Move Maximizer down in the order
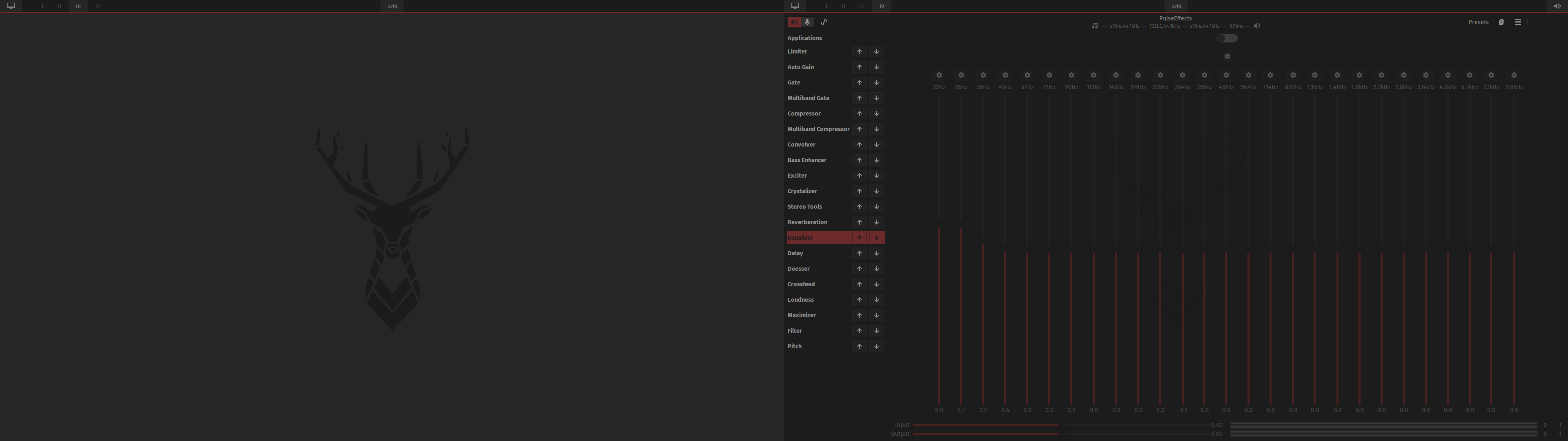 point(877,316)
